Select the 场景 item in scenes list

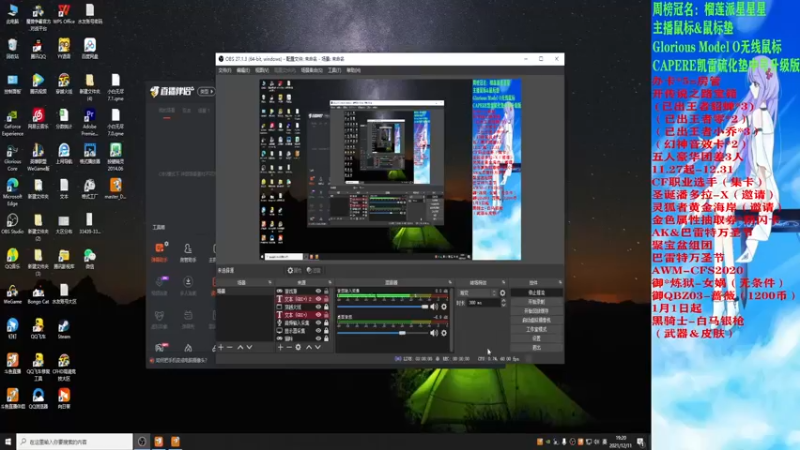(244, 291)
